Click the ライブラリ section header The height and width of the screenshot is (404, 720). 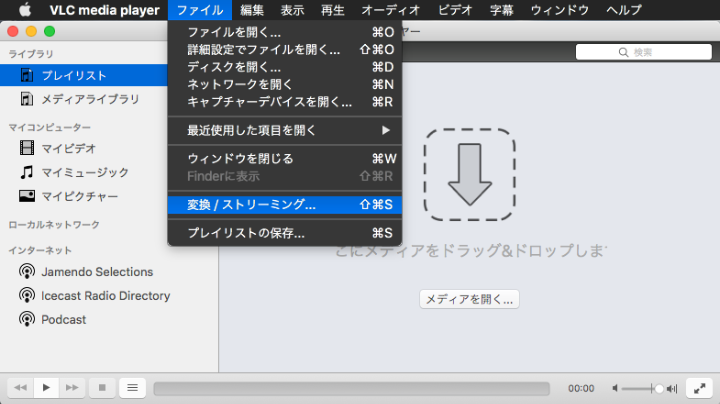tap(31, 54)
